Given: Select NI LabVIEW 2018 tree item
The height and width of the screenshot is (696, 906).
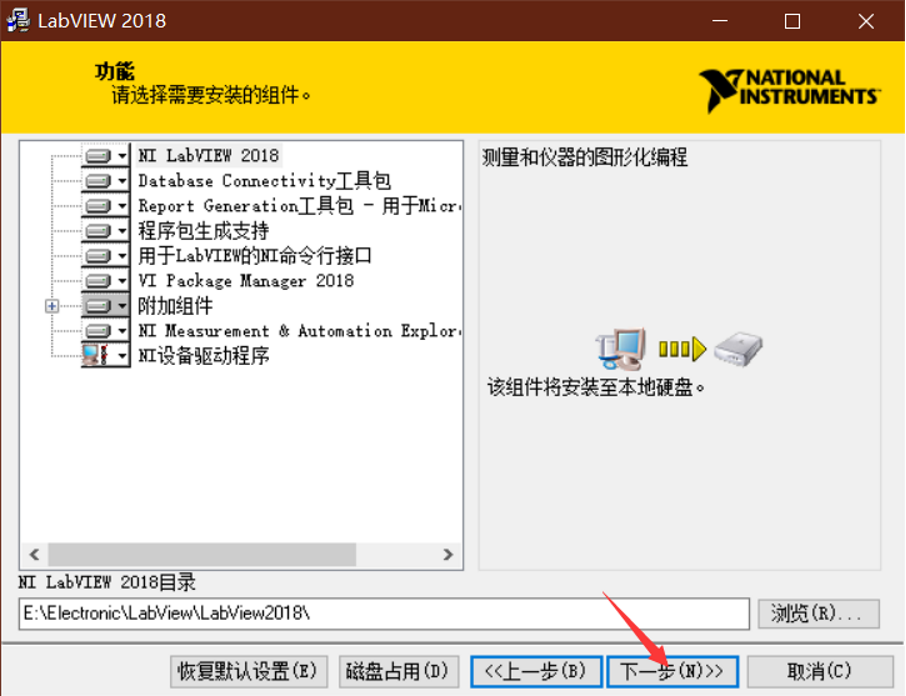Looking at the screenshot, I should tap(209, 155).
